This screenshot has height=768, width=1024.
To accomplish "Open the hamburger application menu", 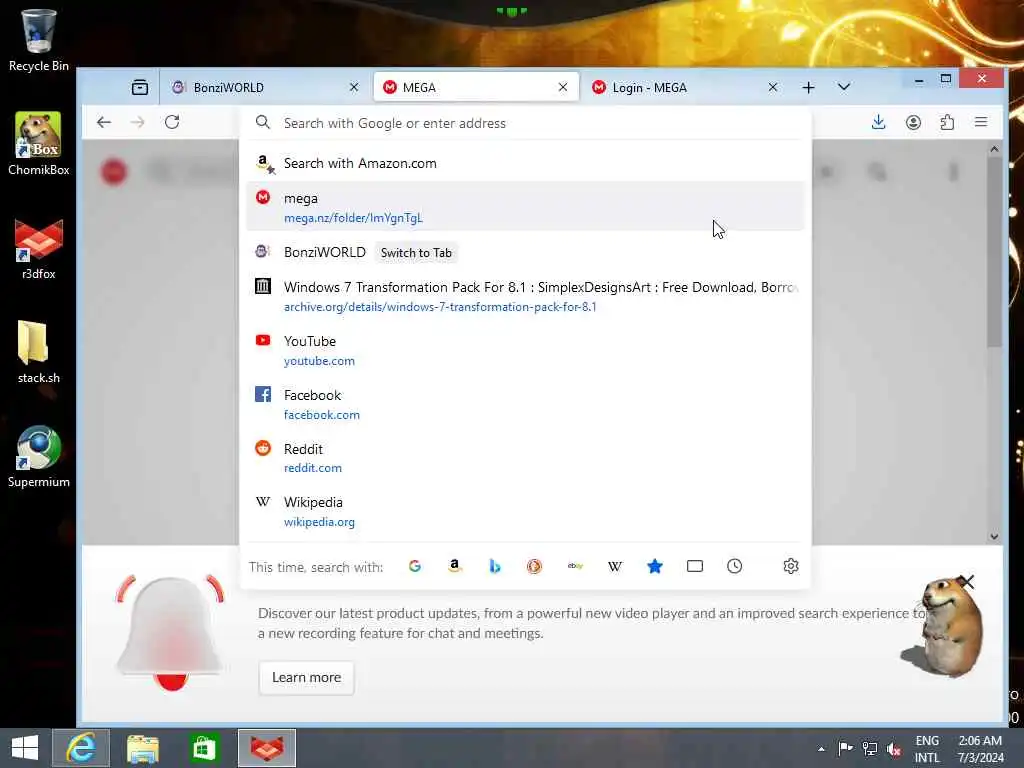I will 981,122.
